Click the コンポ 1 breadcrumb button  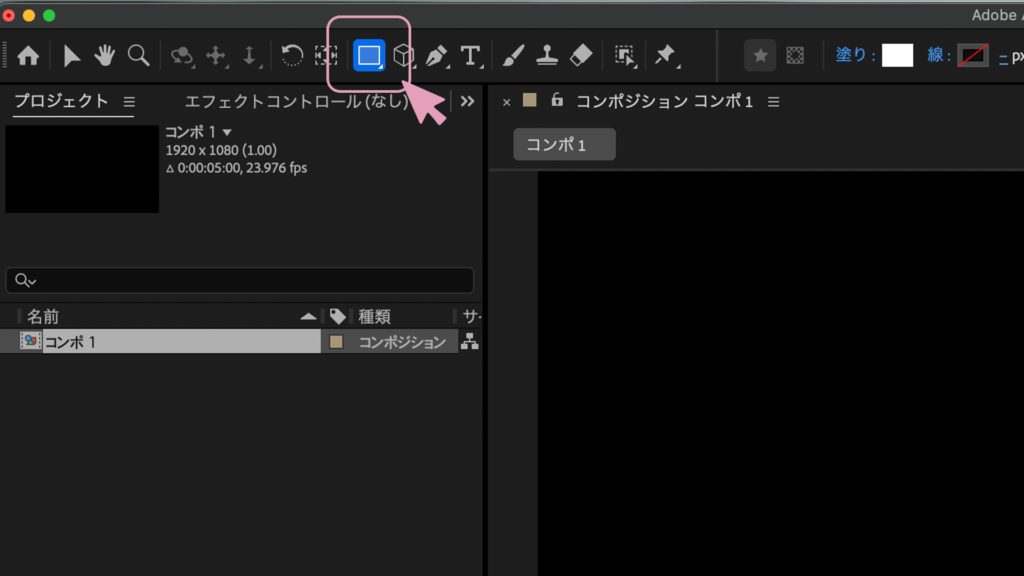point(564,144)
